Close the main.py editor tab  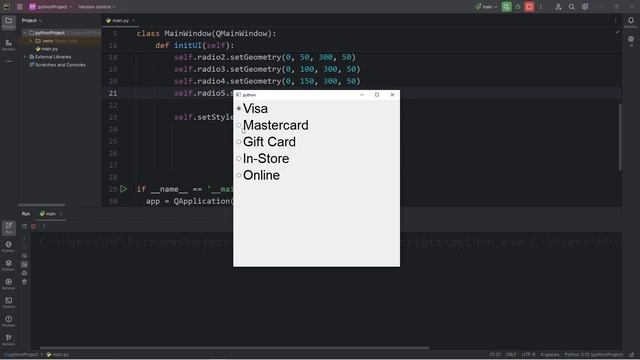(x=133, y=20)
